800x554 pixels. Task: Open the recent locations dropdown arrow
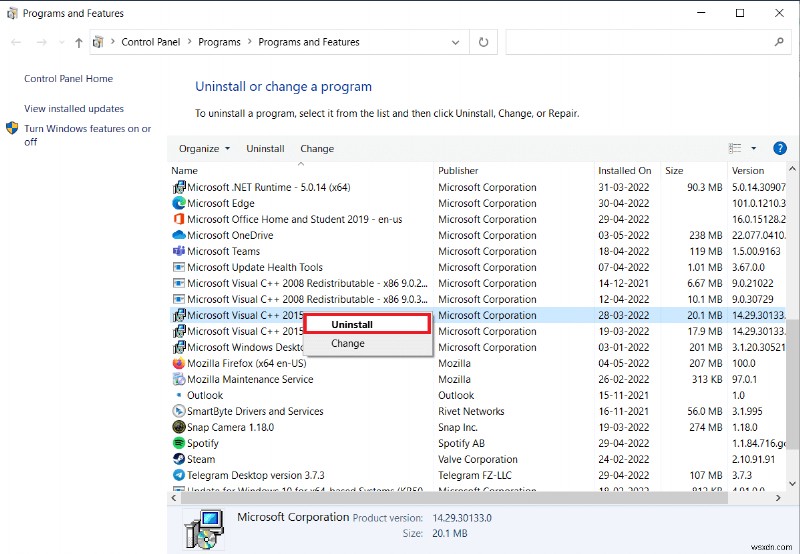pyautogui.click(x=62, y=43)
